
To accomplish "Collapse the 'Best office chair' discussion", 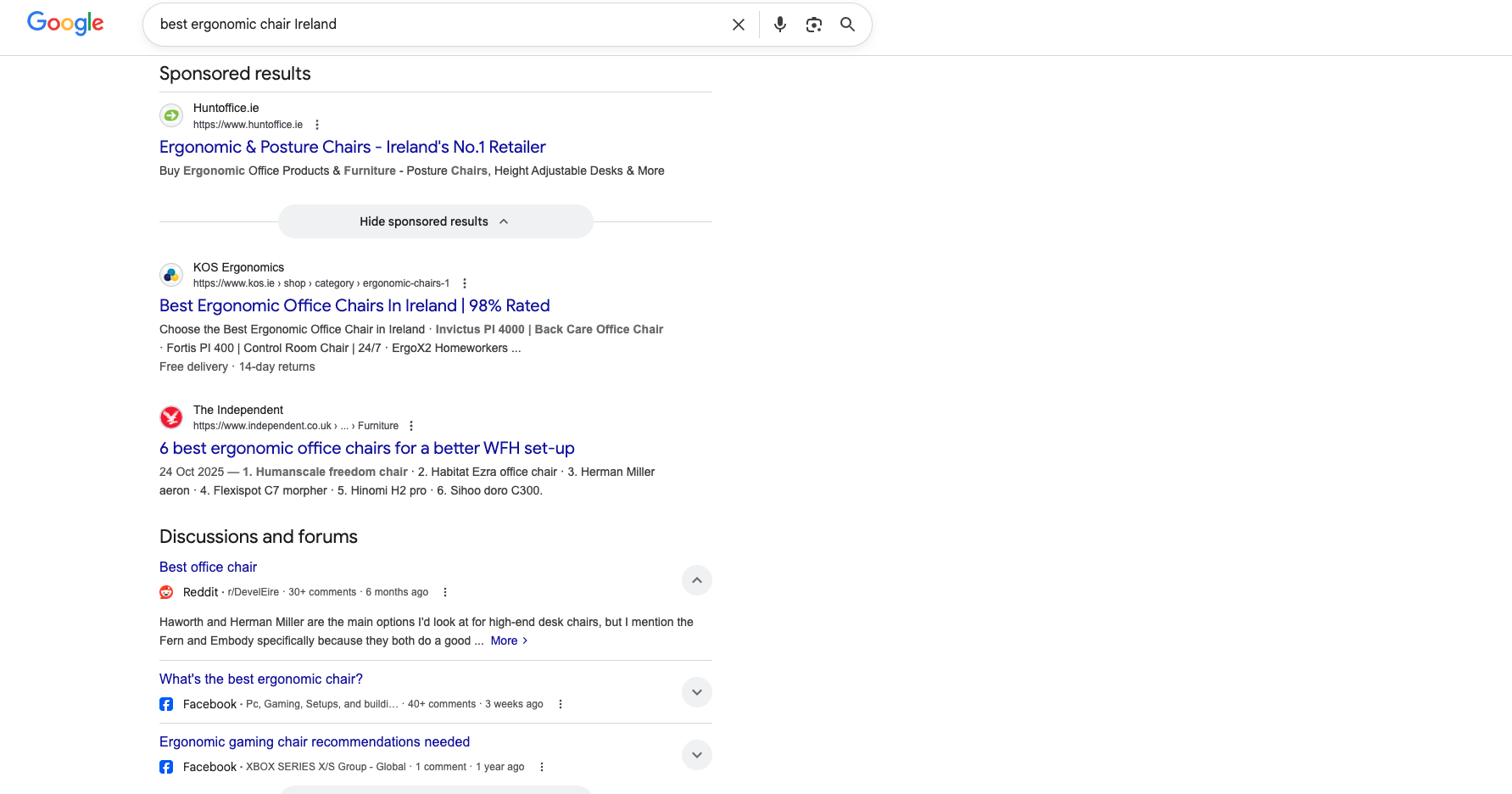I will pos(696,580).
